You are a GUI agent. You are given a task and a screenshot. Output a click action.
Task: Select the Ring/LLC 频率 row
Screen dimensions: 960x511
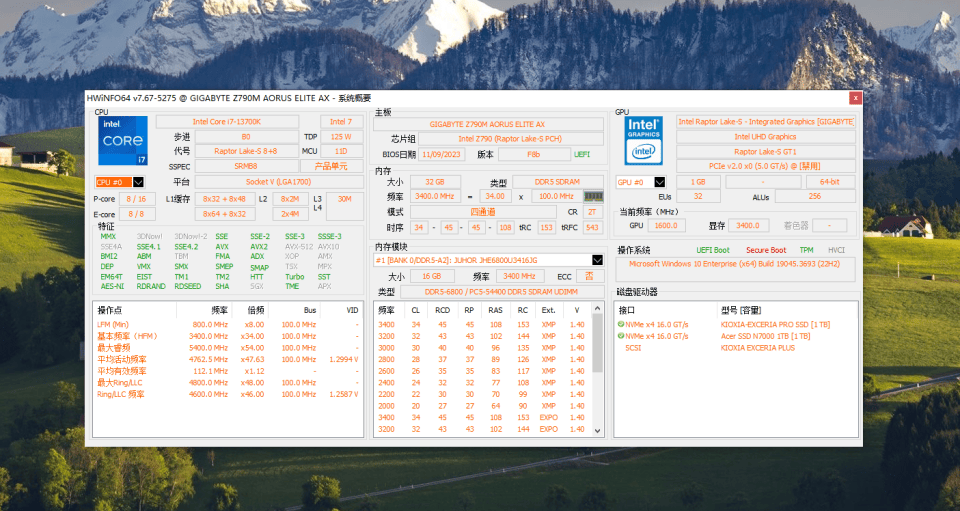click(228, 394)
